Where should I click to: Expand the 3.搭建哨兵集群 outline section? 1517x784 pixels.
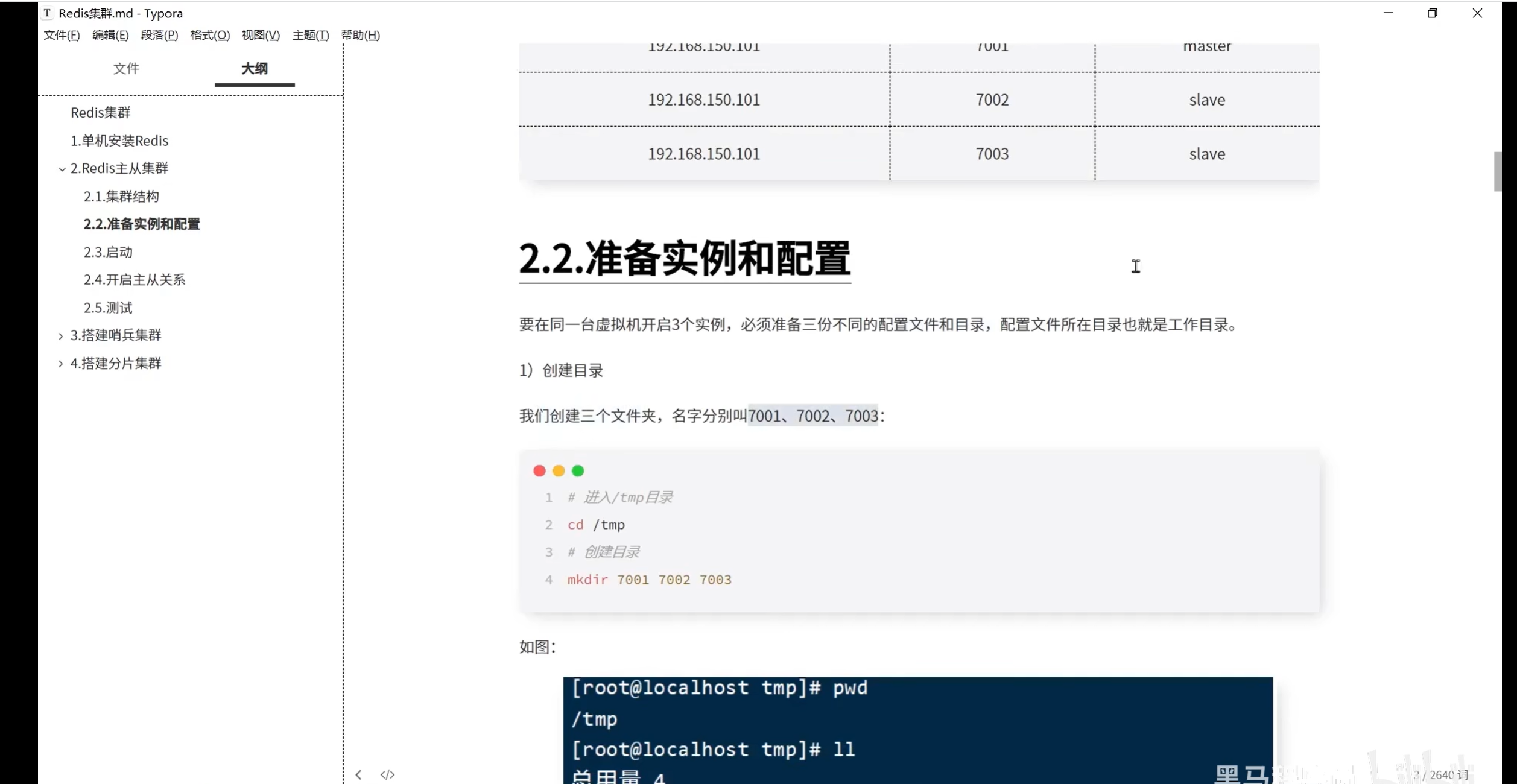tap(60, 336)
